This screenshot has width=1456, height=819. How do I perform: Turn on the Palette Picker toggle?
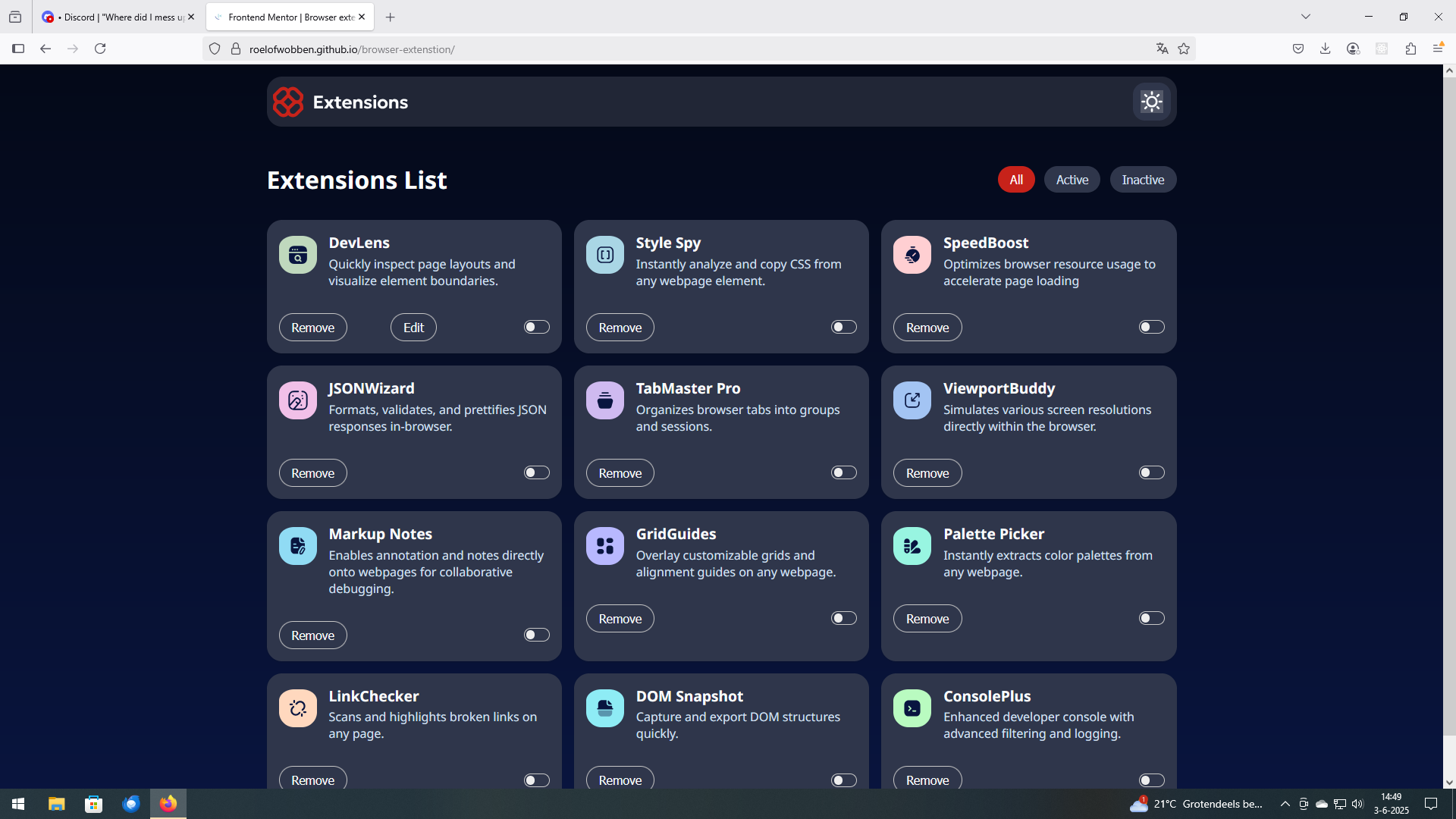[x=1150, y=618]
